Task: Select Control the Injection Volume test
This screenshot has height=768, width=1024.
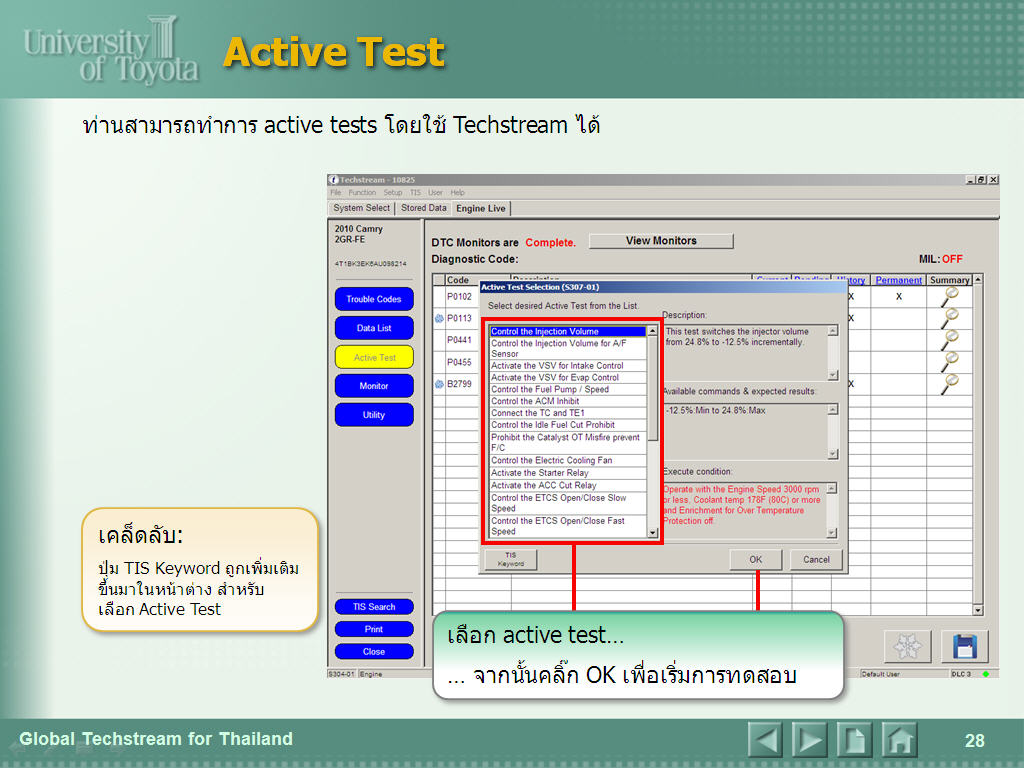Action: tap(568, 332)
